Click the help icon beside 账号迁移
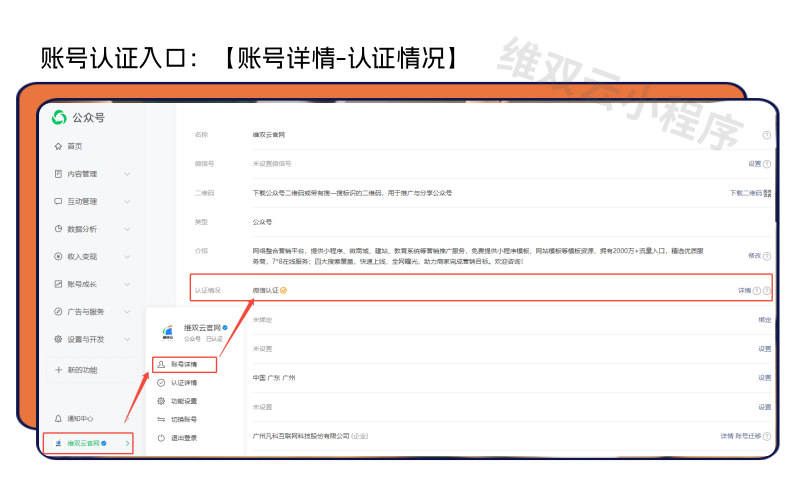 (x=767, y=436)
